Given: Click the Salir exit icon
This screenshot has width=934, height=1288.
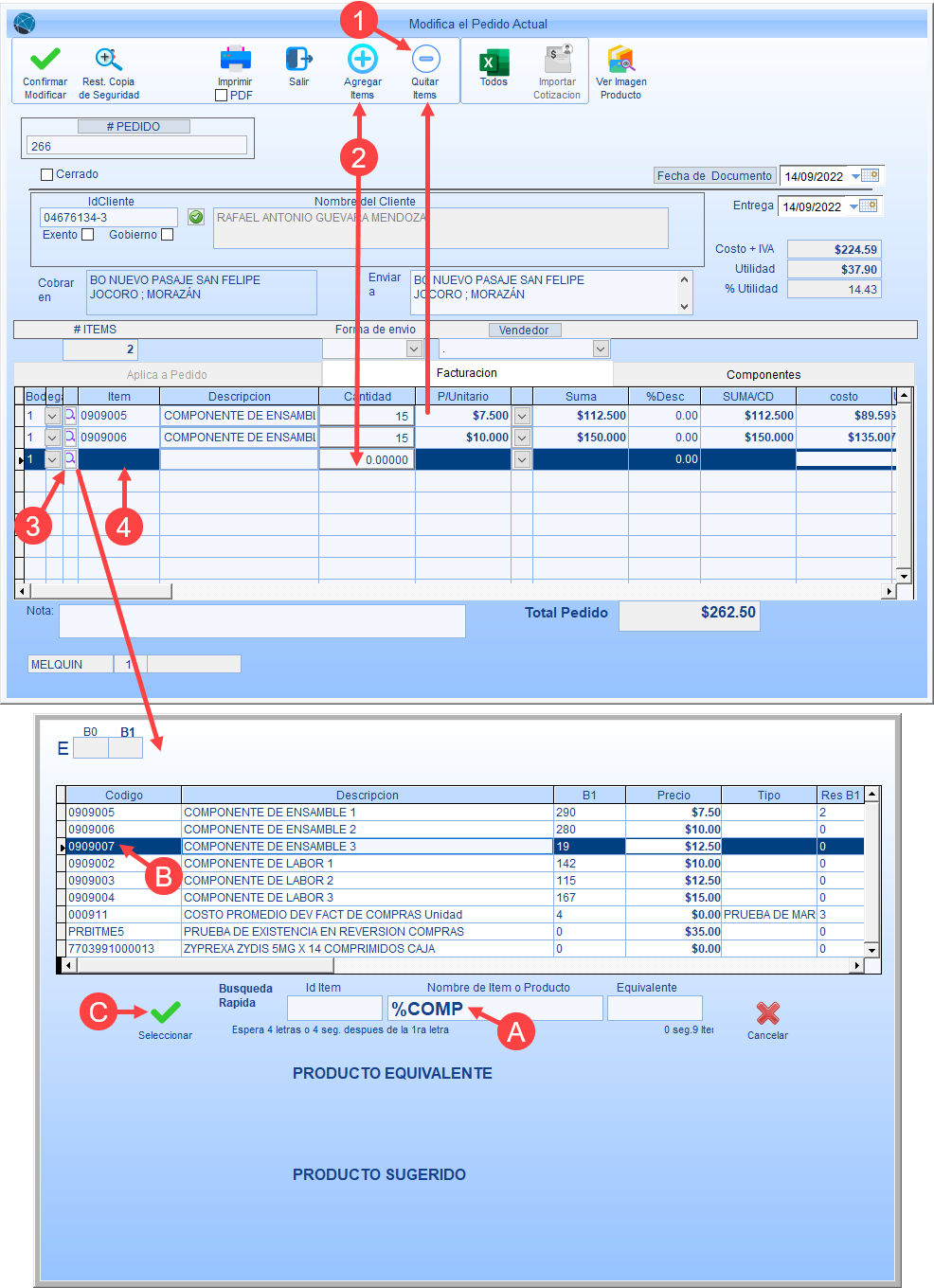Looking at the screenshot, I should point(298,59).
